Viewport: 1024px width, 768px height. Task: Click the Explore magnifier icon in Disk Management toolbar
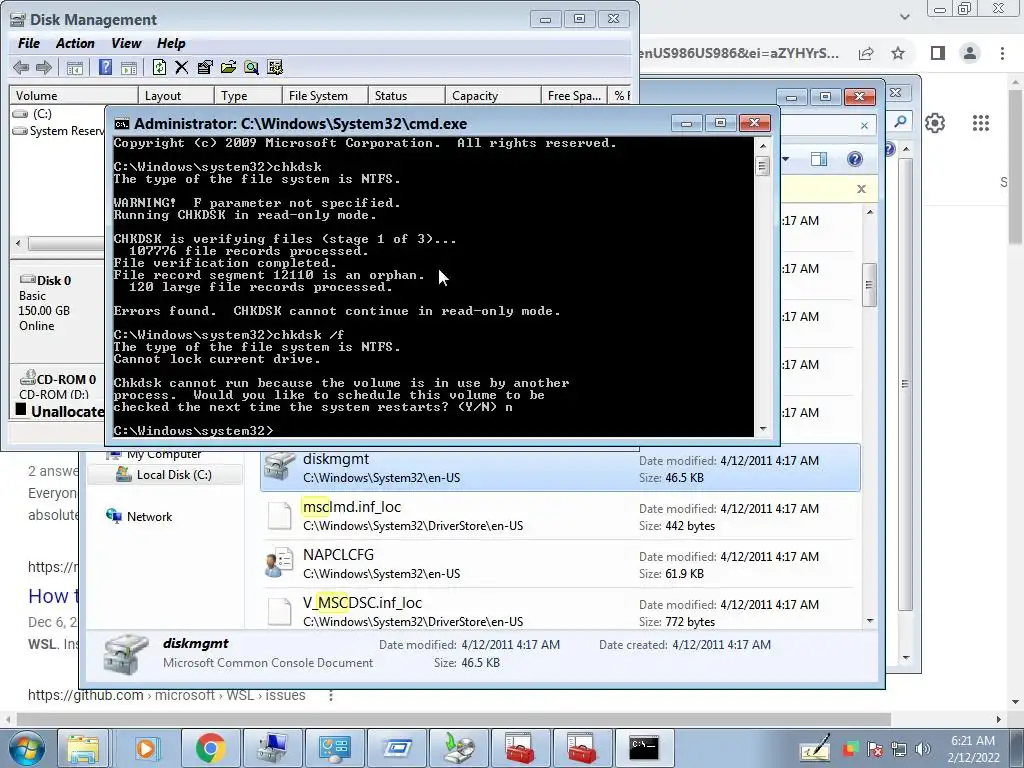point(251,67)
